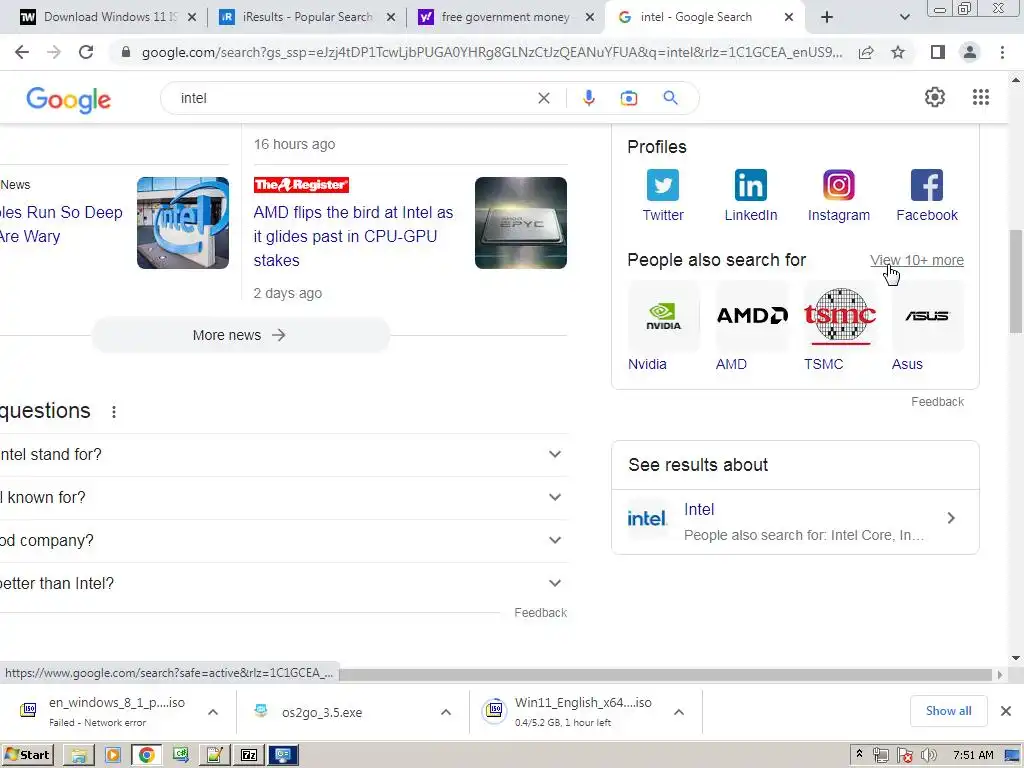Open Intel's Instagram profile
The image size is (1024, 768).
[839, 195]
